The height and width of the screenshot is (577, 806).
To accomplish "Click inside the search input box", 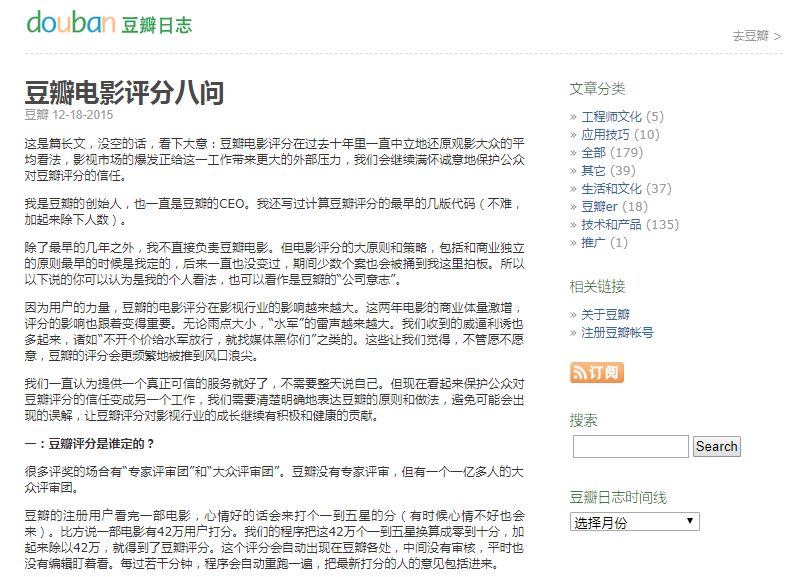I will 628,447.
